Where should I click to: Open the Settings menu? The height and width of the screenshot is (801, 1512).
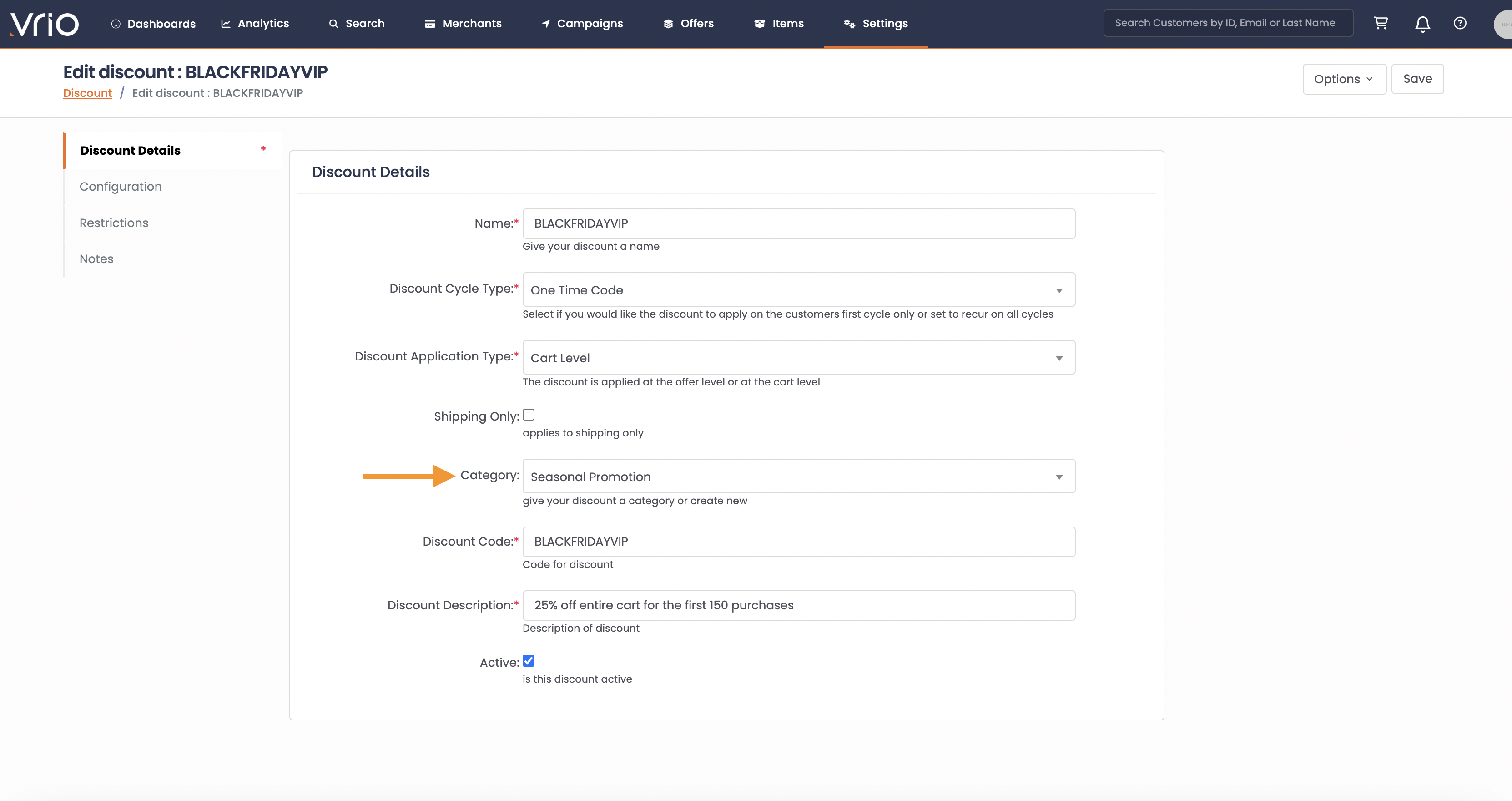876,24
